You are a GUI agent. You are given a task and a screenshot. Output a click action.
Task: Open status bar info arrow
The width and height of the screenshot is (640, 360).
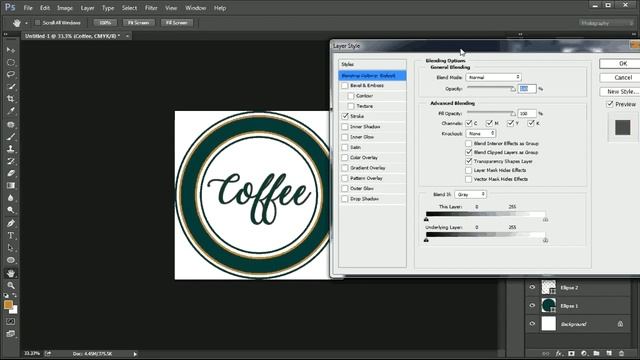pos(135,354)
